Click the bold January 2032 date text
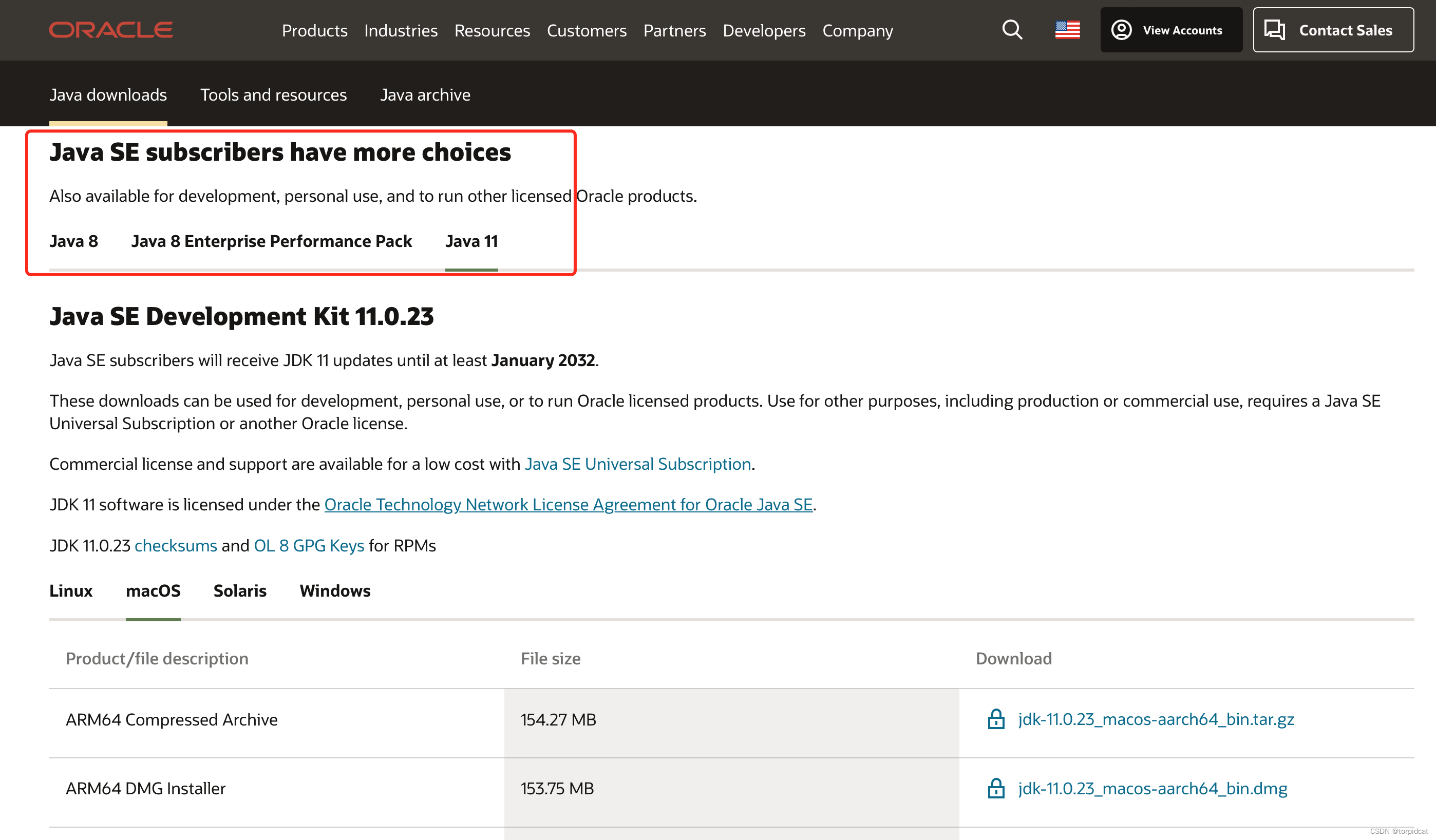Screen dimensions: 1436x840 pyautogui.click(x=543, y=360)
